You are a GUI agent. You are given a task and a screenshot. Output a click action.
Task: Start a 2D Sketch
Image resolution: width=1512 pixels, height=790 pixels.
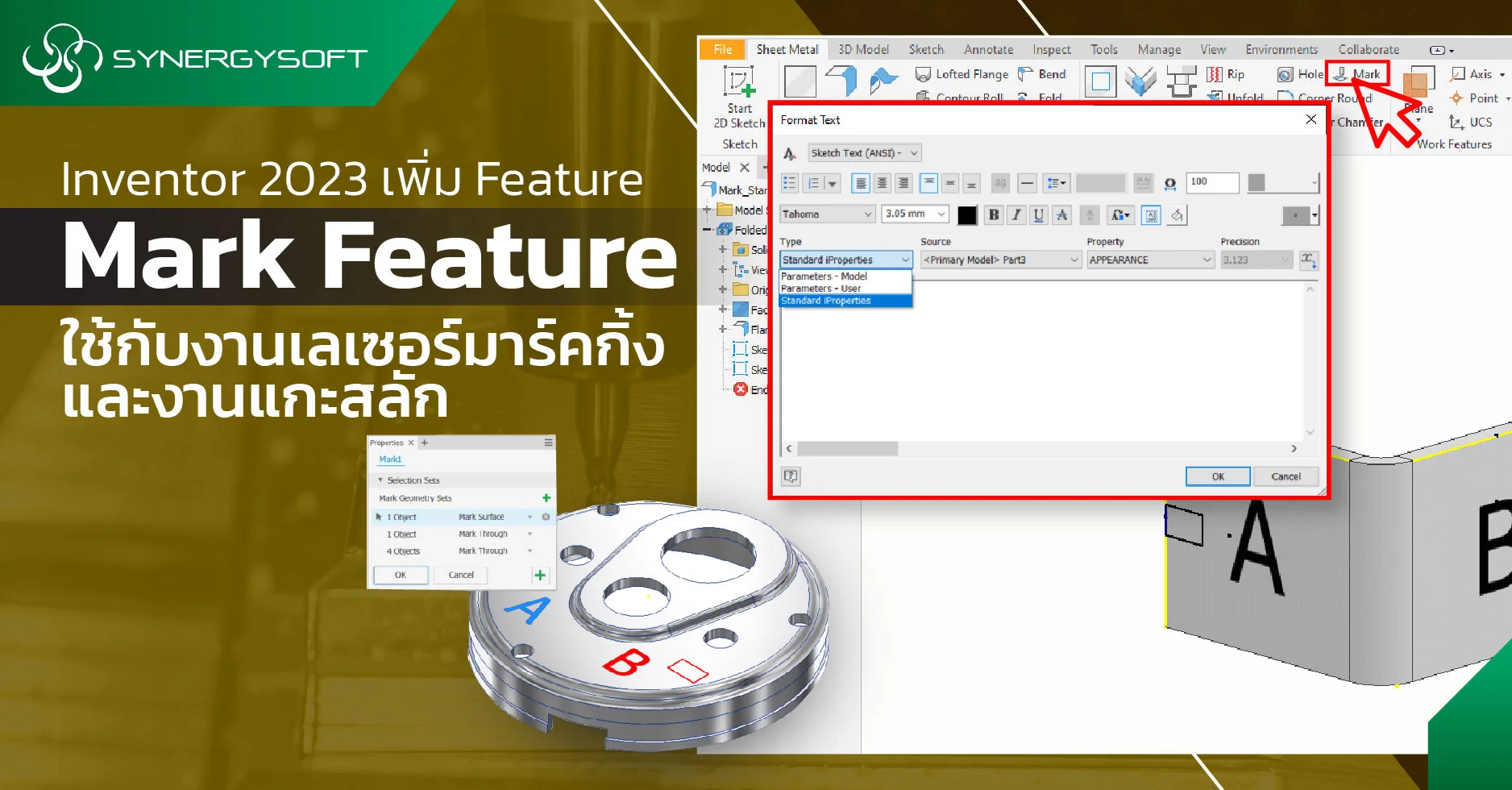(x=739, y=98)
